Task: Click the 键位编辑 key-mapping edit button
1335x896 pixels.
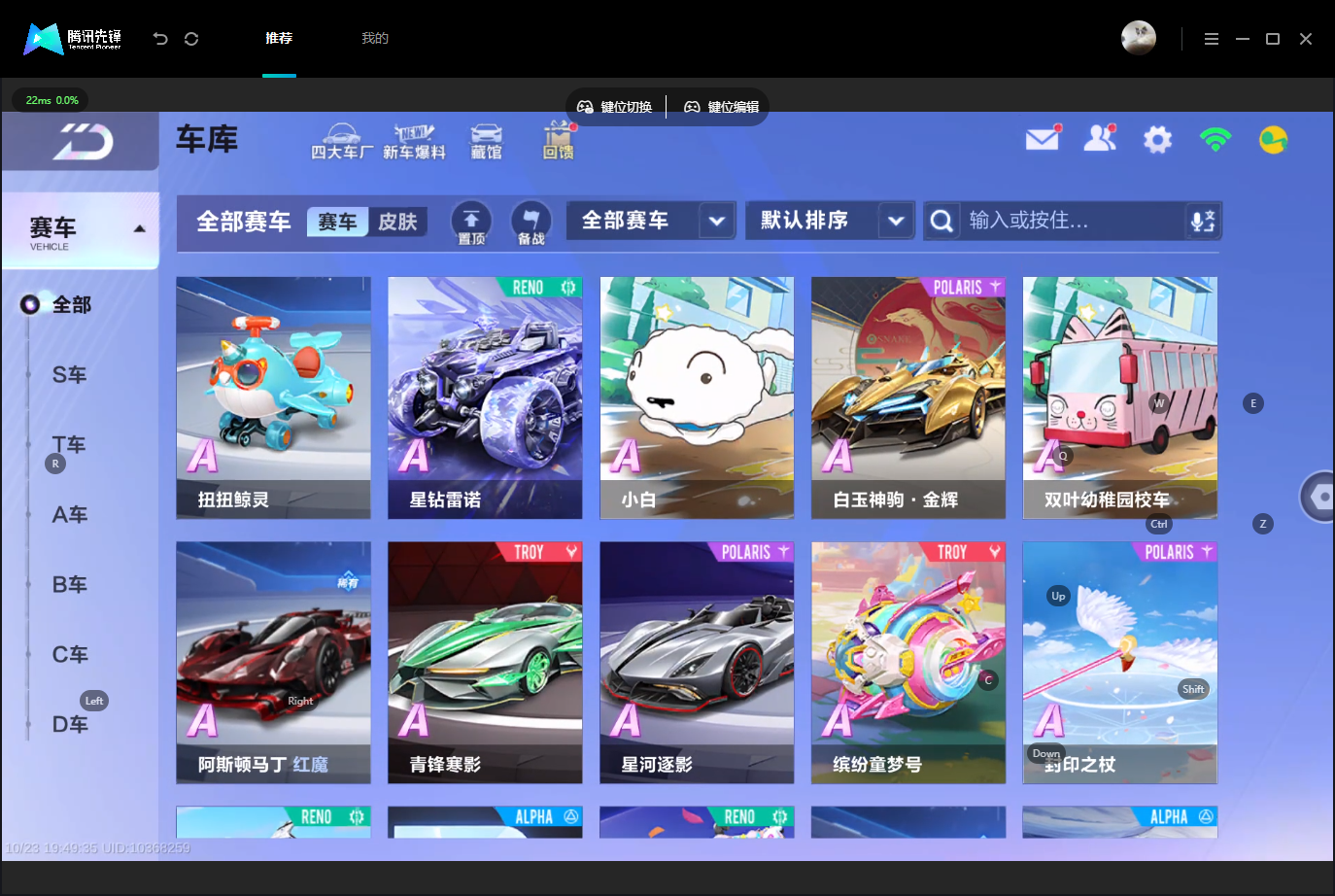Action: pyautogui.click(x=722, y=107)
